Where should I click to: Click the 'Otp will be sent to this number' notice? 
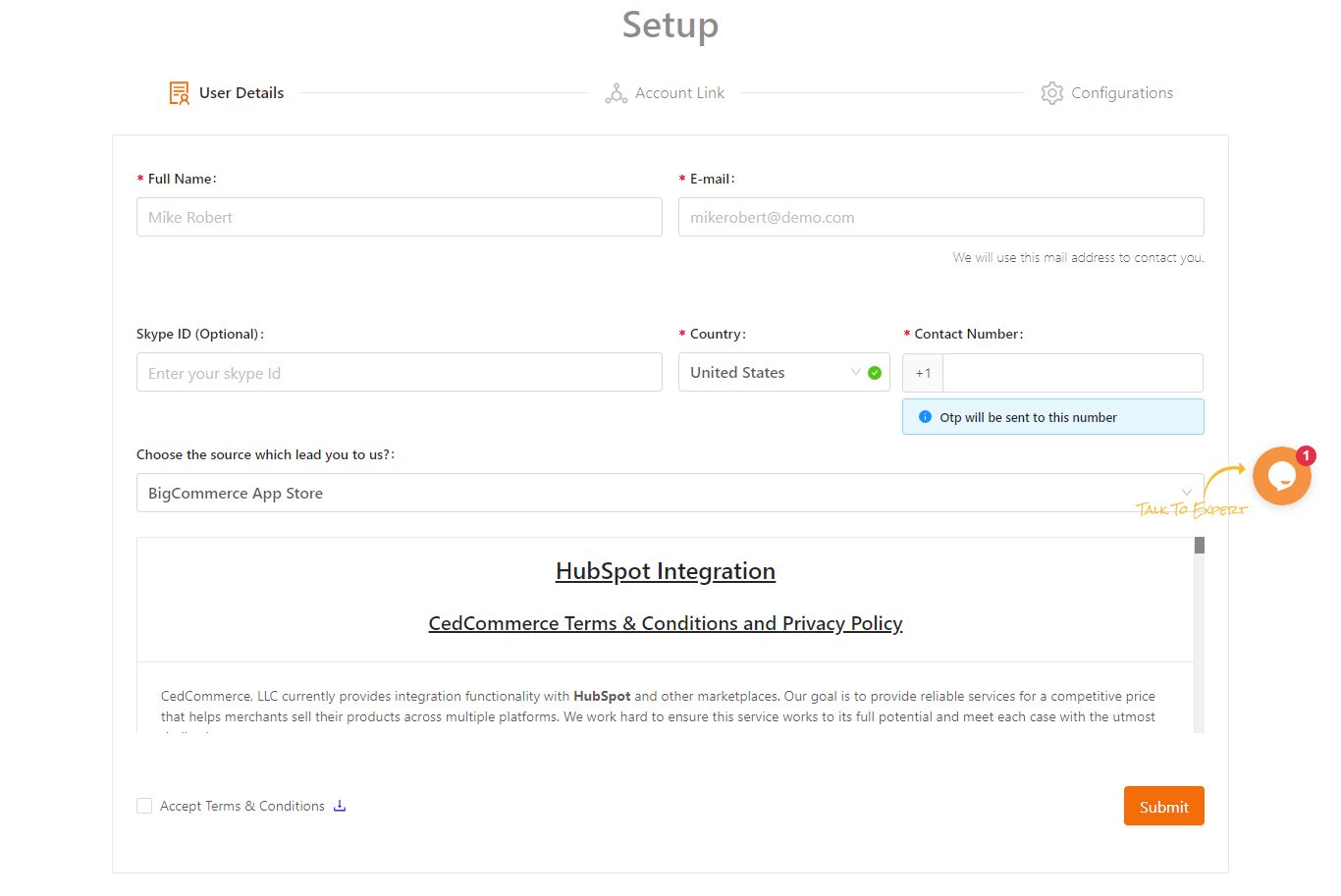[x=1052, y=417]
